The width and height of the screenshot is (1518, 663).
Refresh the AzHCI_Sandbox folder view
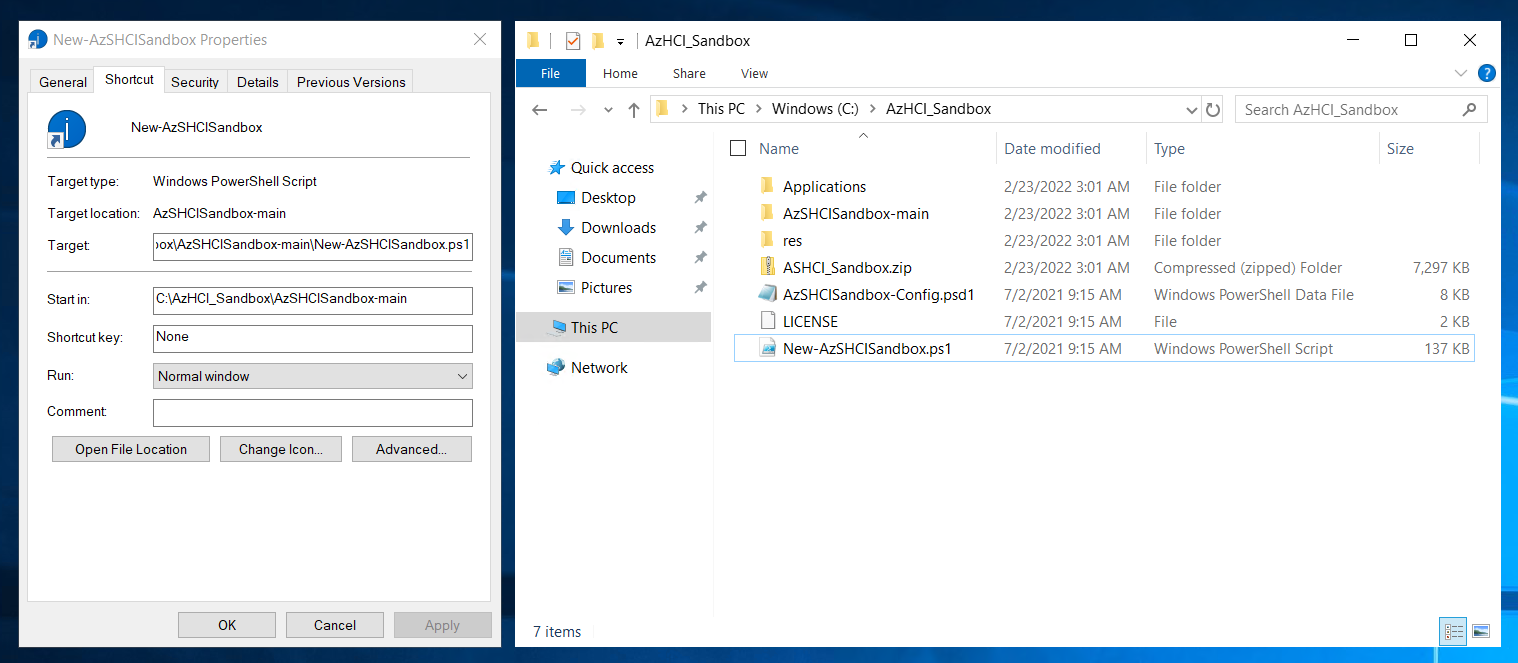(1213, 110)
